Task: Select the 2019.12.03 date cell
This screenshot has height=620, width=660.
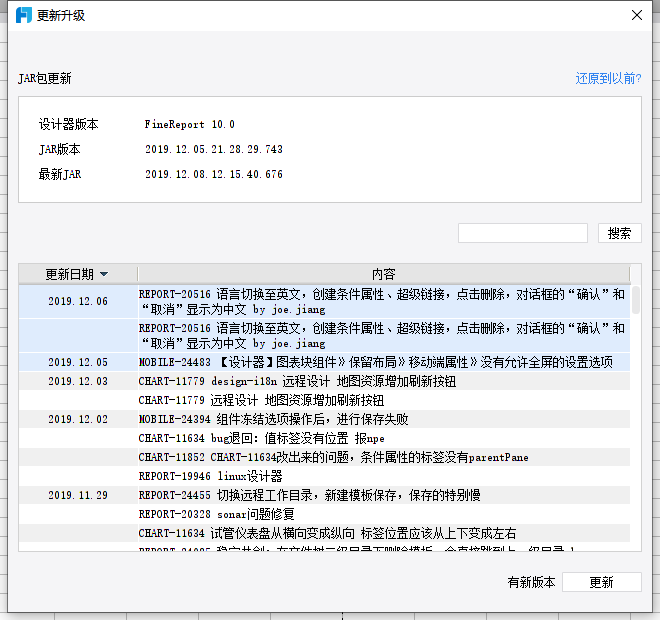Action: (78, 381)
